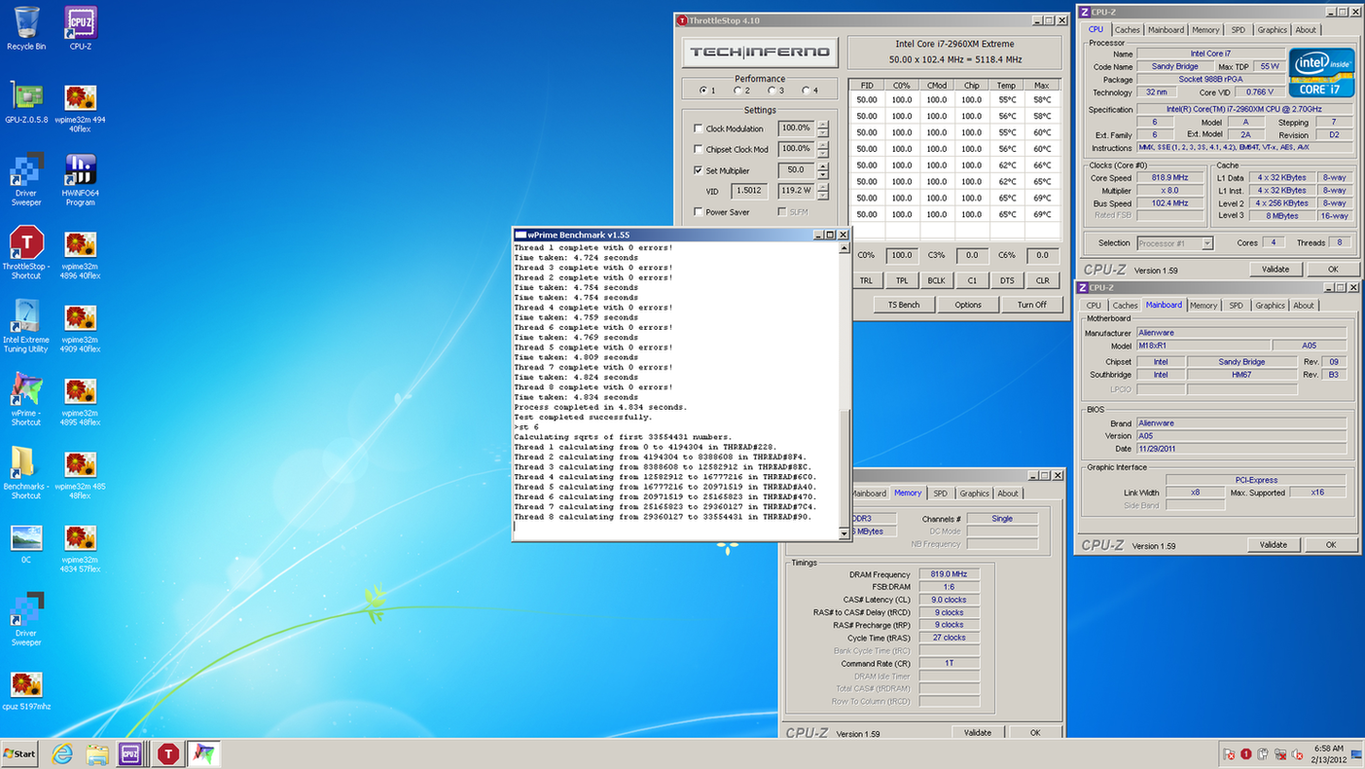Open the cpuz 5197mhz image file
The height and width of the screenshot is (769, 1365).
26,690
